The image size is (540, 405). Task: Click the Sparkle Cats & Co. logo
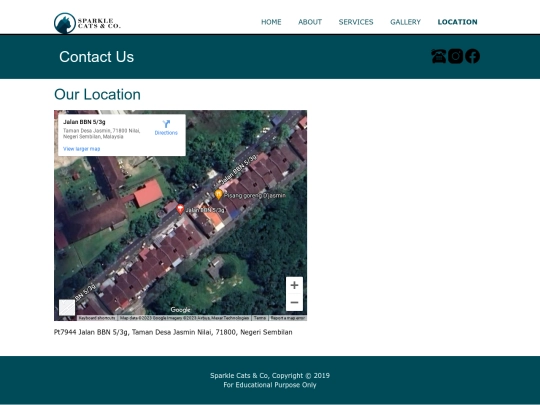pyautogui.click(x=87, y=23)
